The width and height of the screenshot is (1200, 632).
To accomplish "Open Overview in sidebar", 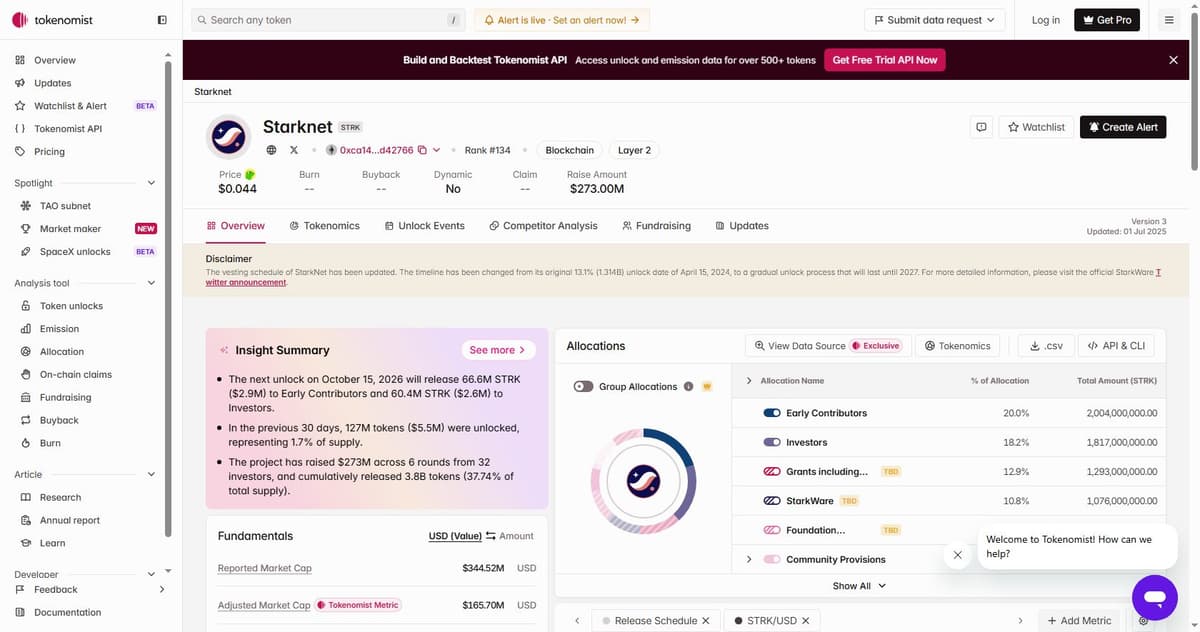I will [x=54, y=60].
